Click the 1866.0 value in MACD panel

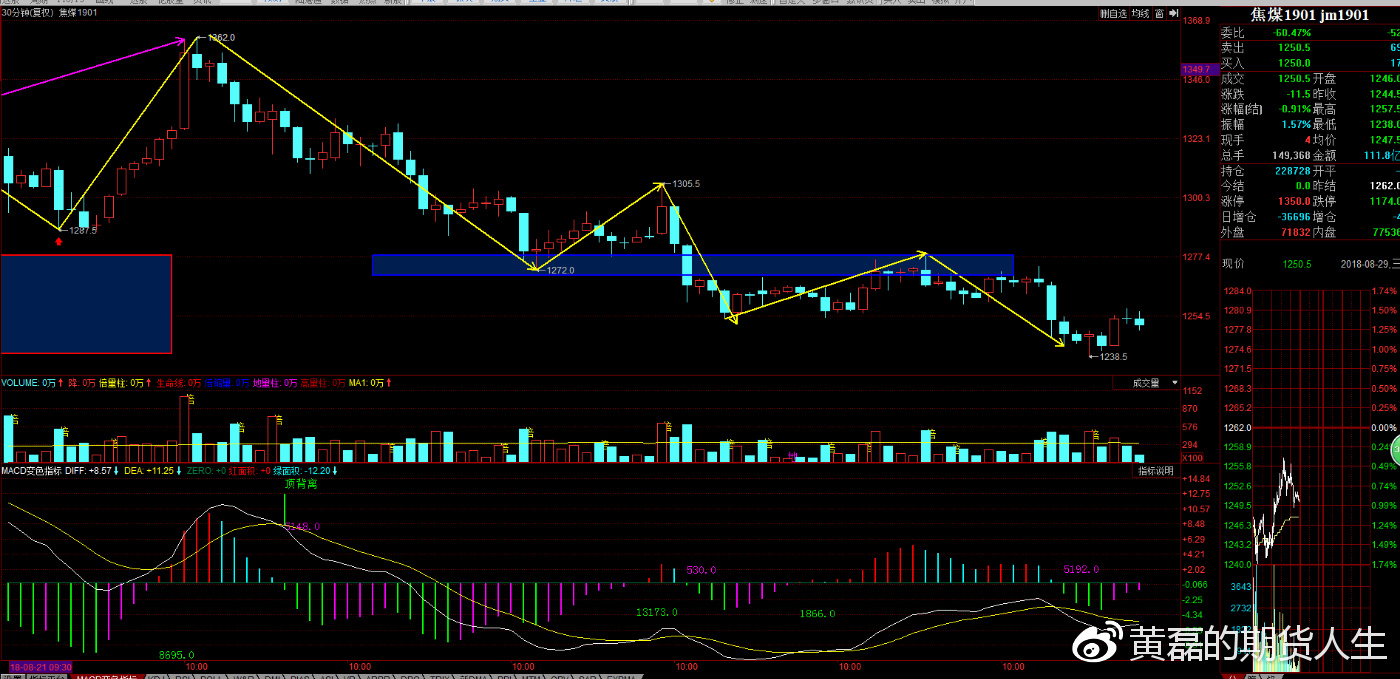(x=817, y=613)
